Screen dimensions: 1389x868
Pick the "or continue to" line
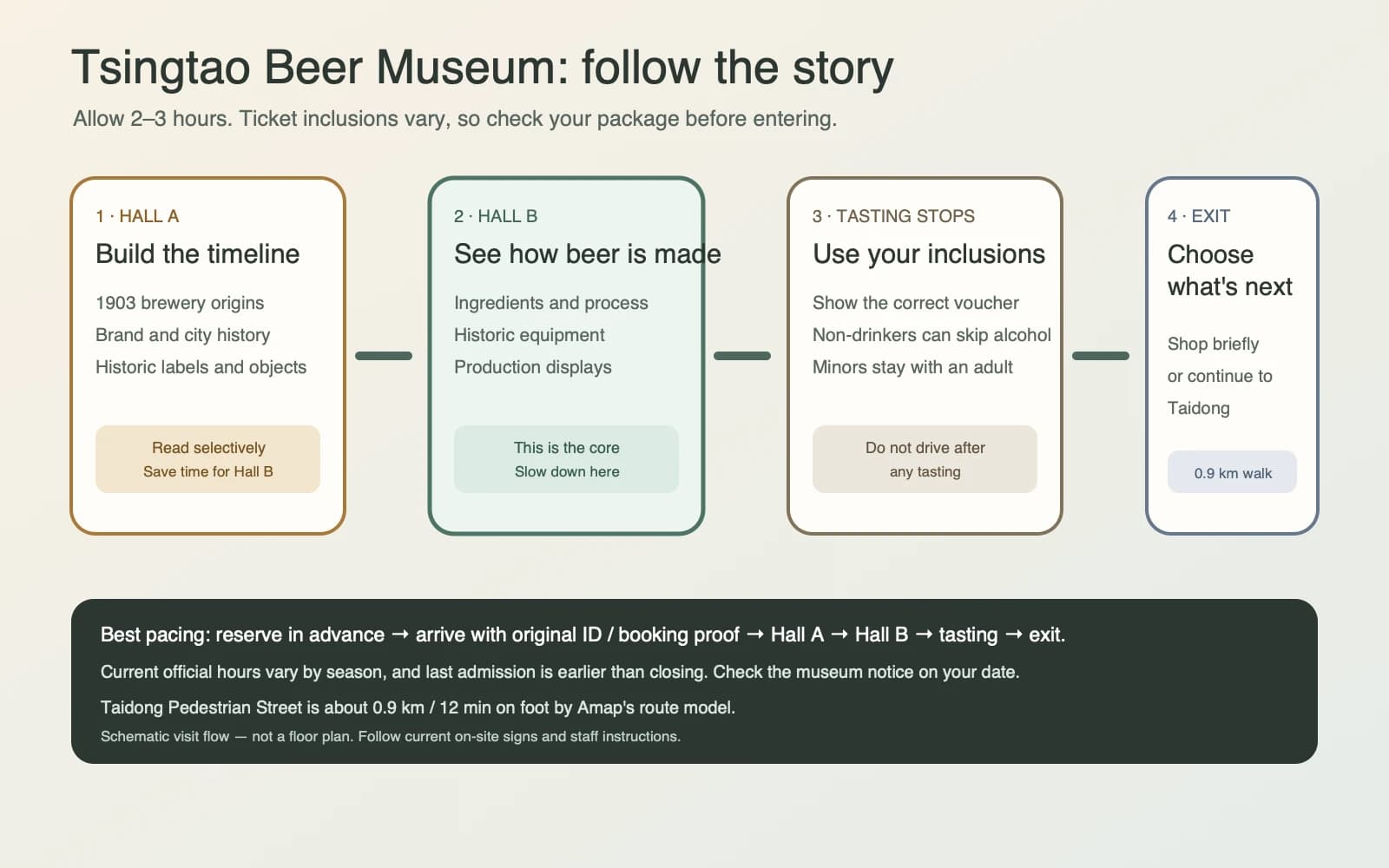tap(1220, 376)
